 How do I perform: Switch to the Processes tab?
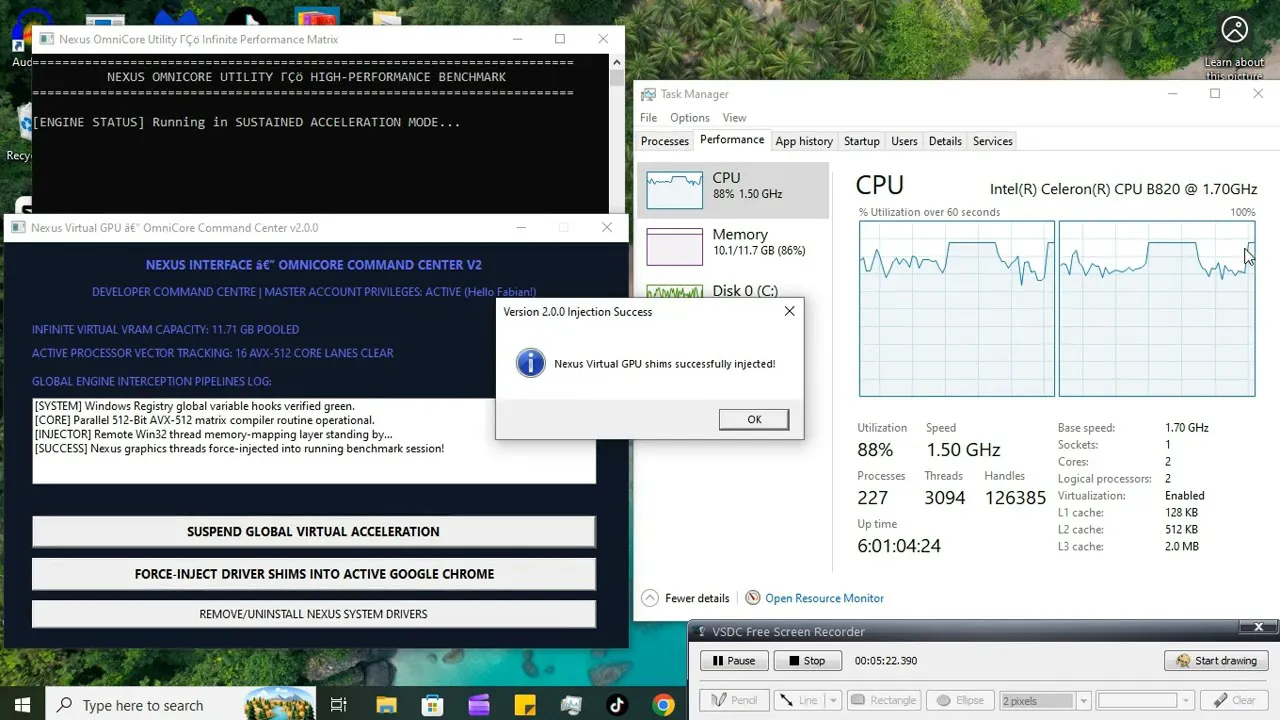point(665,141)
